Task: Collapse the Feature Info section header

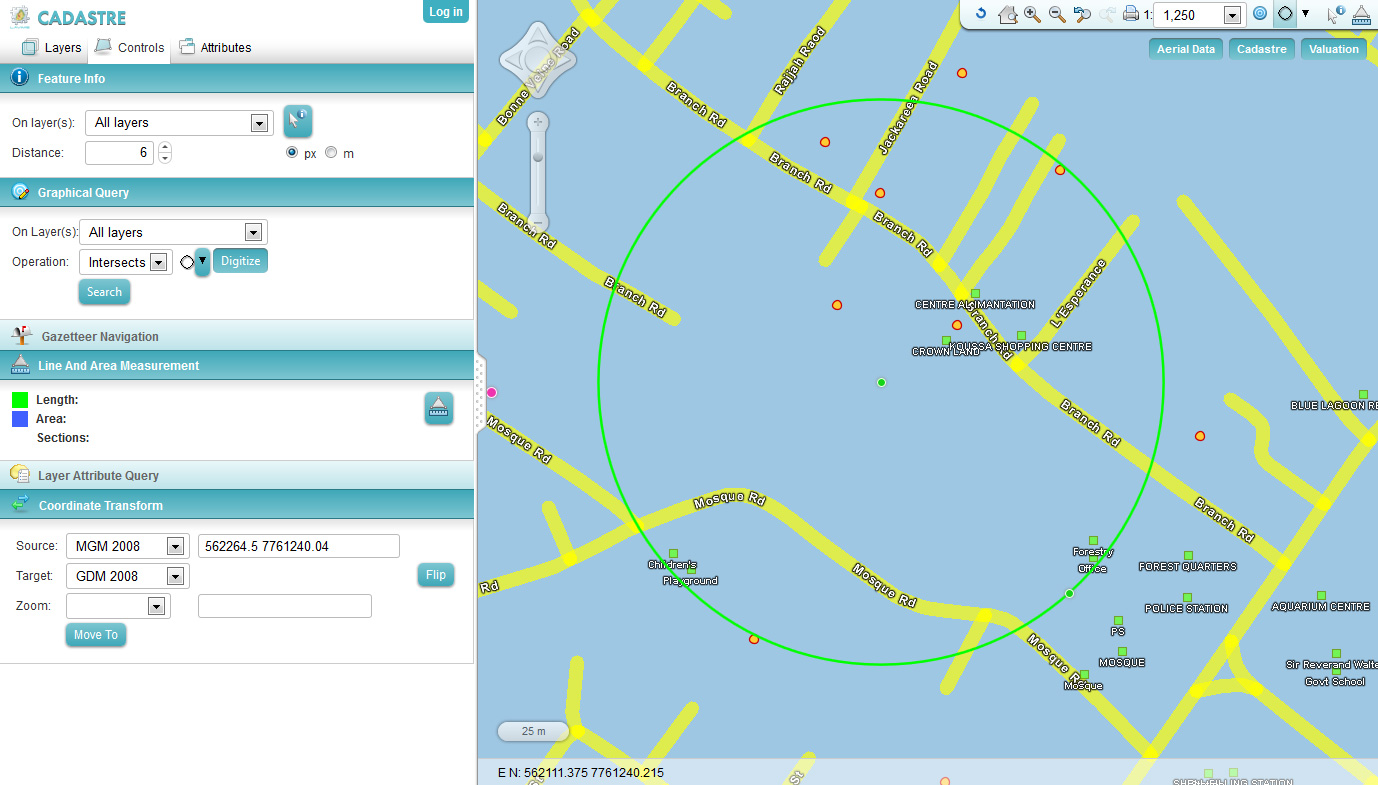Action: click(237, 78)
